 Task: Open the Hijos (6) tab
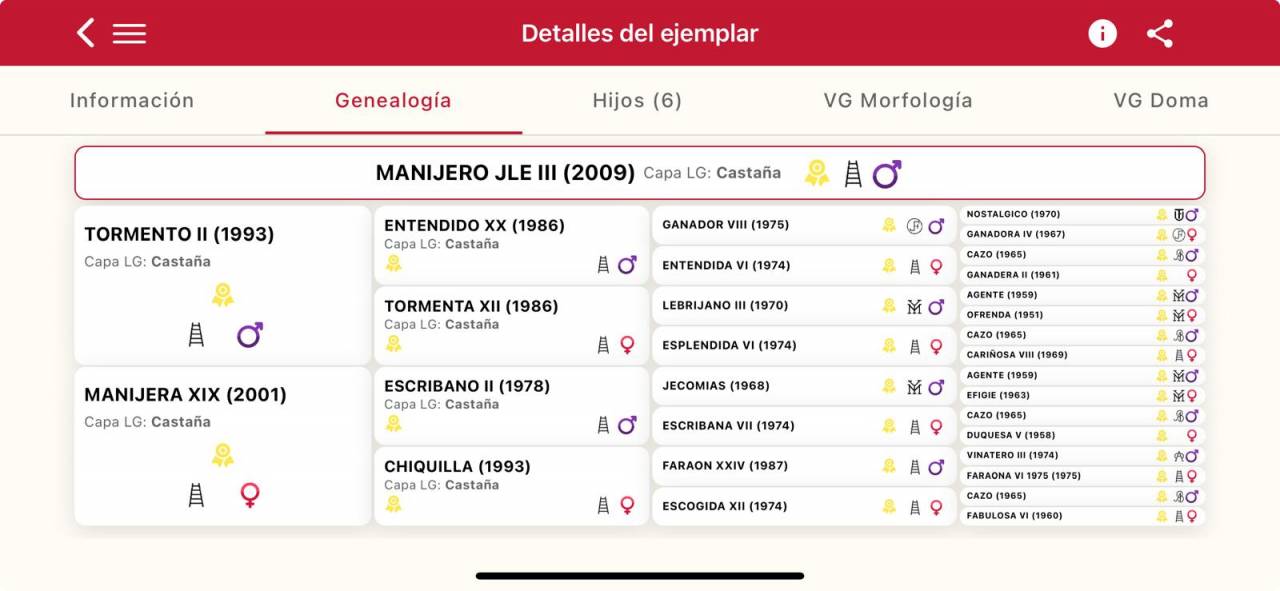pyautogui.click(x=637, y=100)
